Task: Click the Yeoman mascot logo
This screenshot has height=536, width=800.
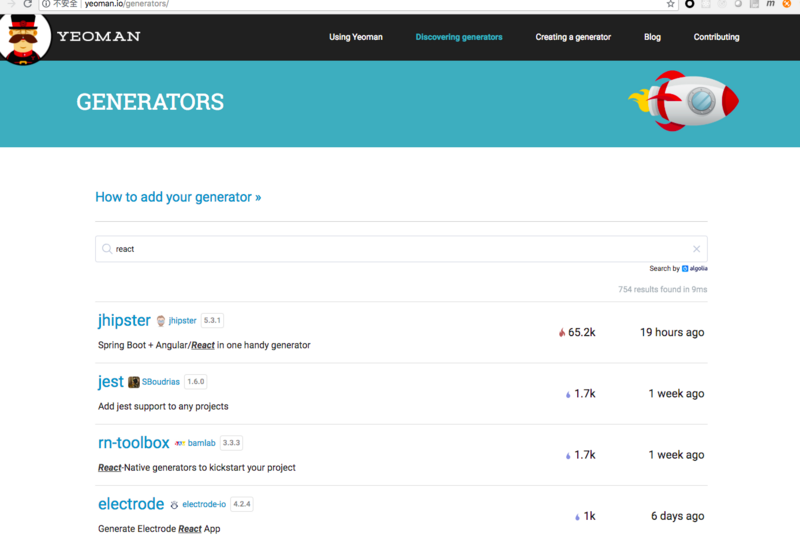Action: [x=23, y=40]
